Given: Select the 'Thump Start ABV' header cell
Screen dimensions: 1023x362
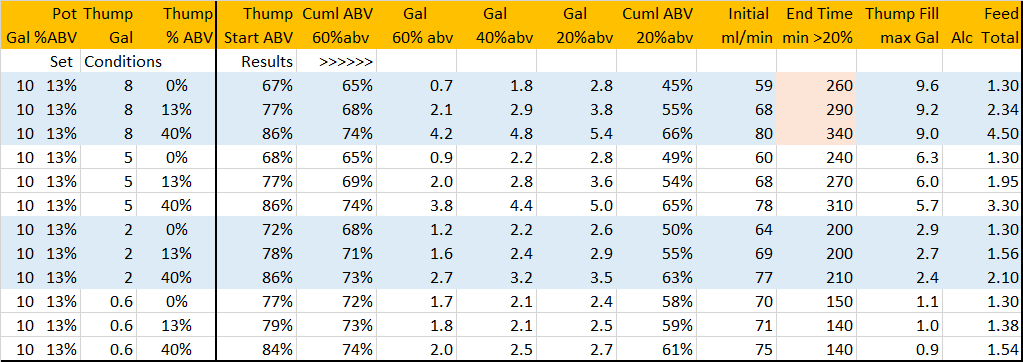Looking at the screenshot, I should point(257,25).
